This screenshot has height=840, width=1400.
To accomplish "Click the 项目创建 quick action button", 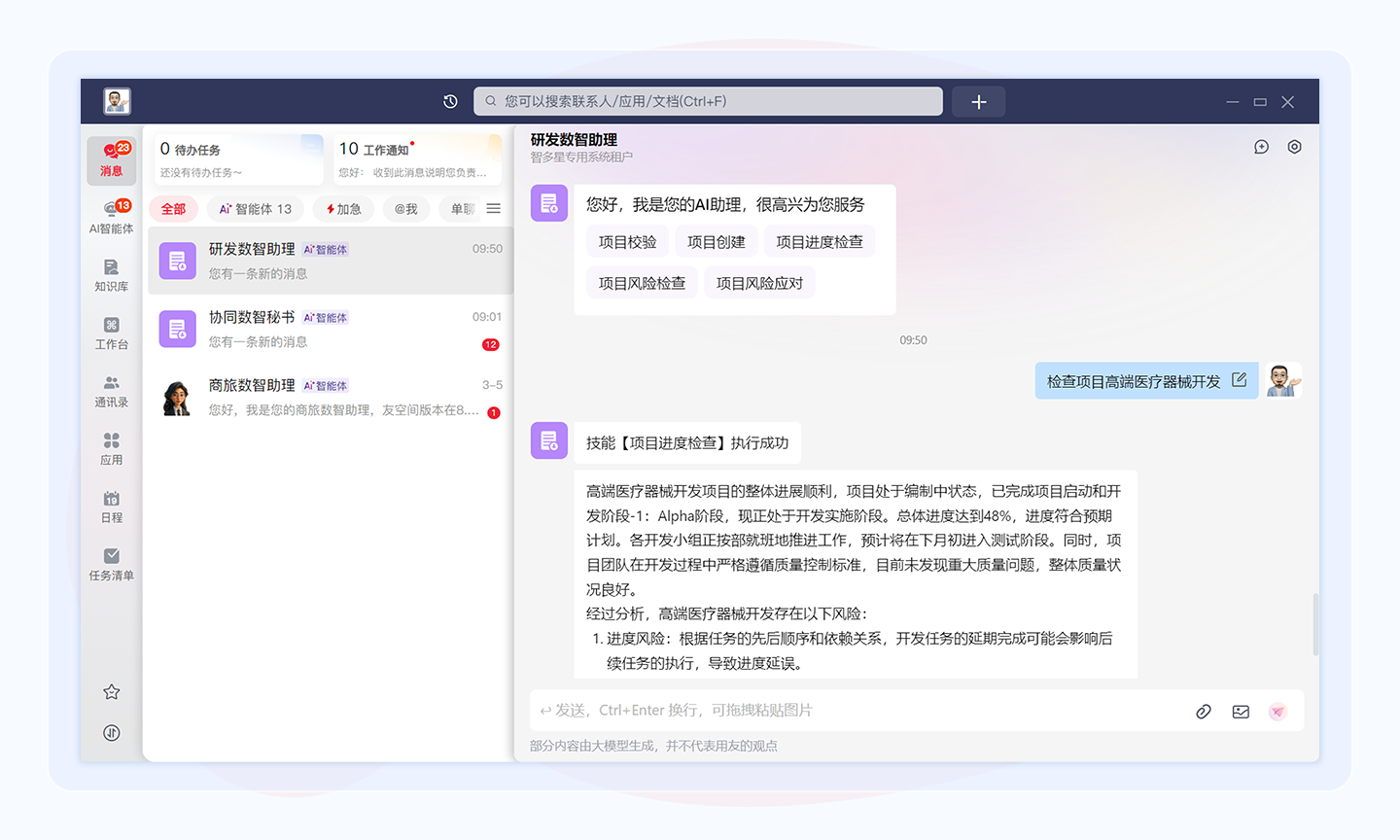I will 717,240.
